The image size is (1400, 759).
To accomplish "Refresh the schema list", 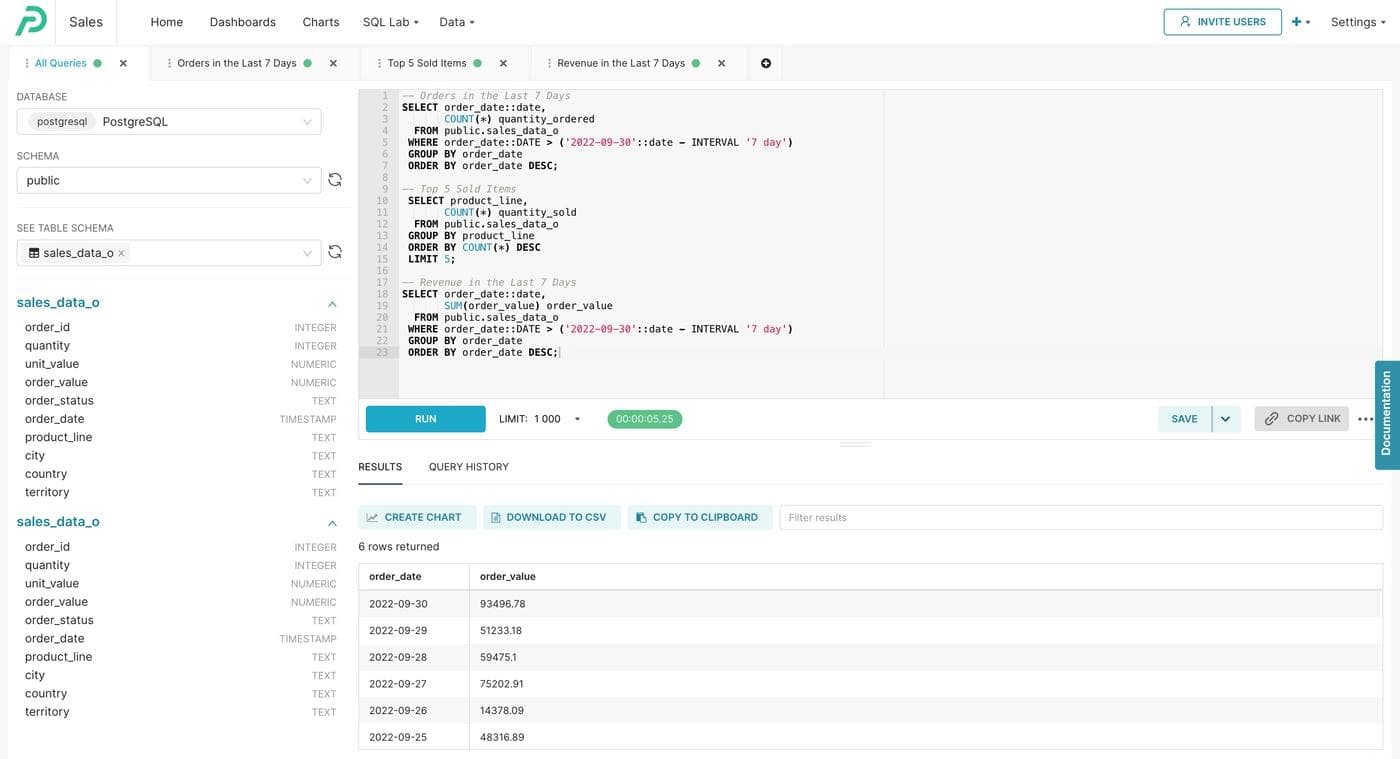I will [335, 180].
